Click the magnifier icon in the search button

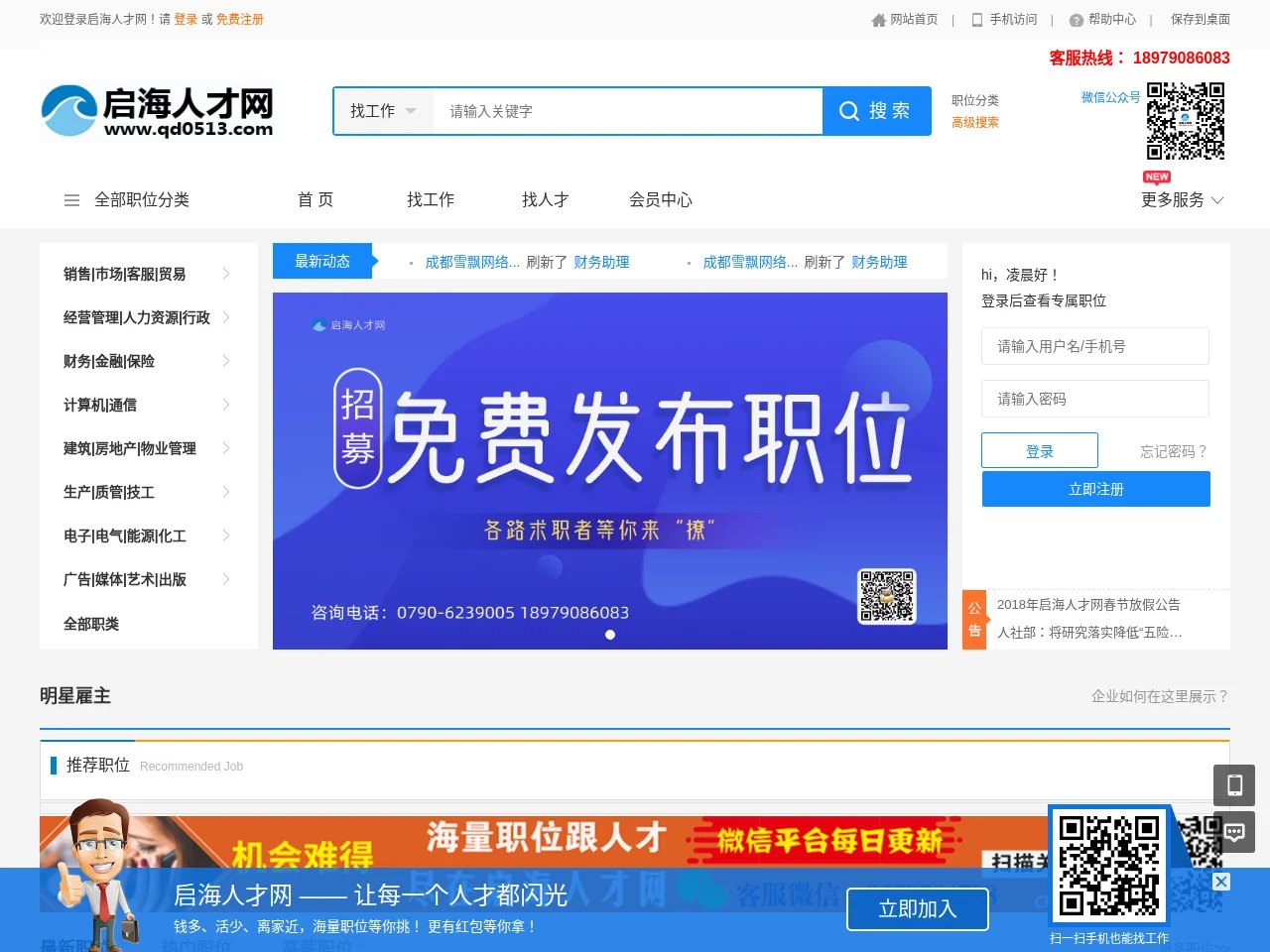pos(849,111)
